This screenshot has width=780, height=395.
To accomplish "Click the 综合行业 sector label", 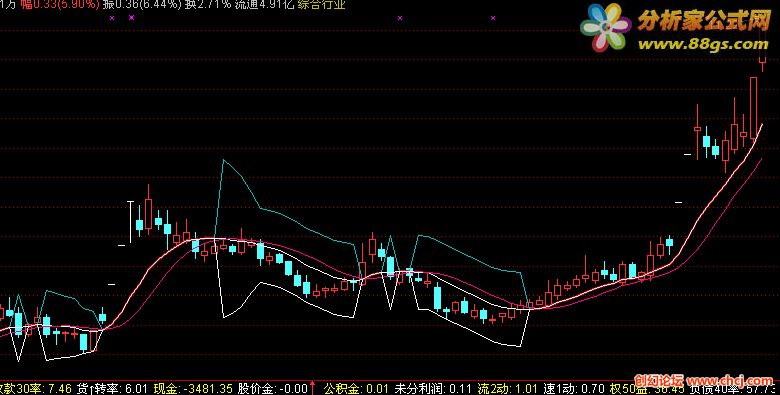I will (322, 5).
